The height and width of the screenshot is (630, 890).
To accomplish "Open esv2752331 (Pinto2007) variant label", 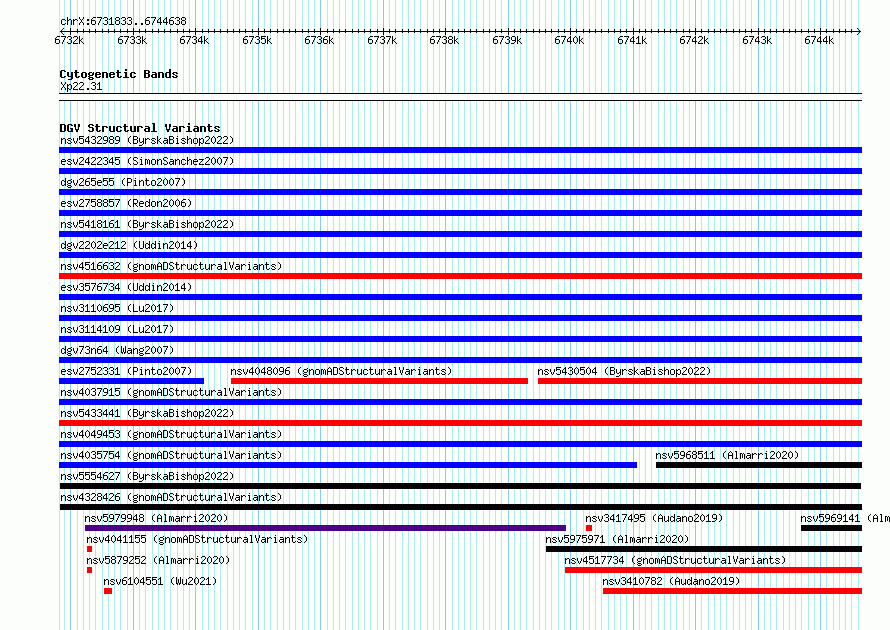I will pos(126,371).
